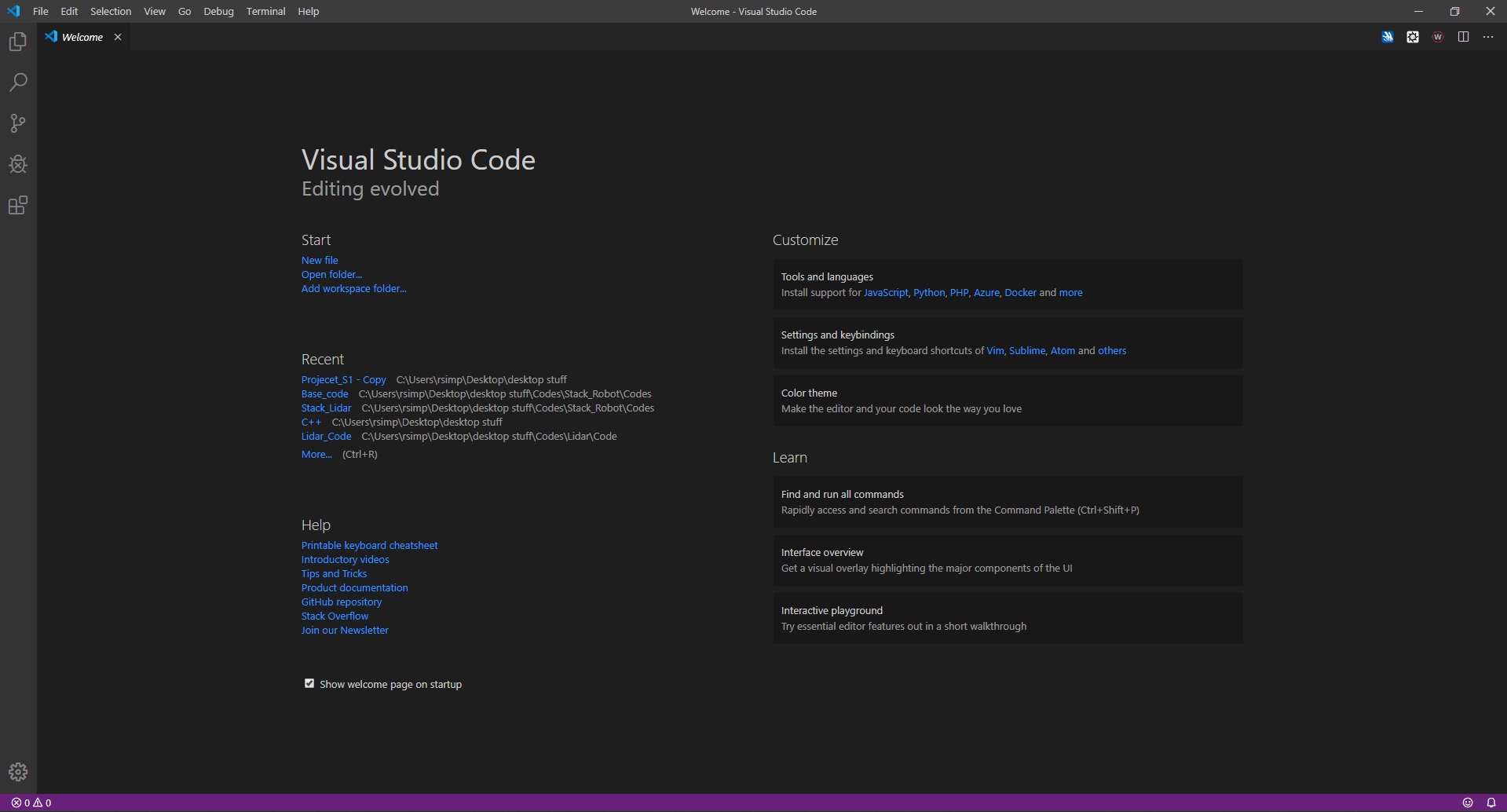1507x812 pixels.
Task: Open GitHub repository link
Action: coord(342,602)
